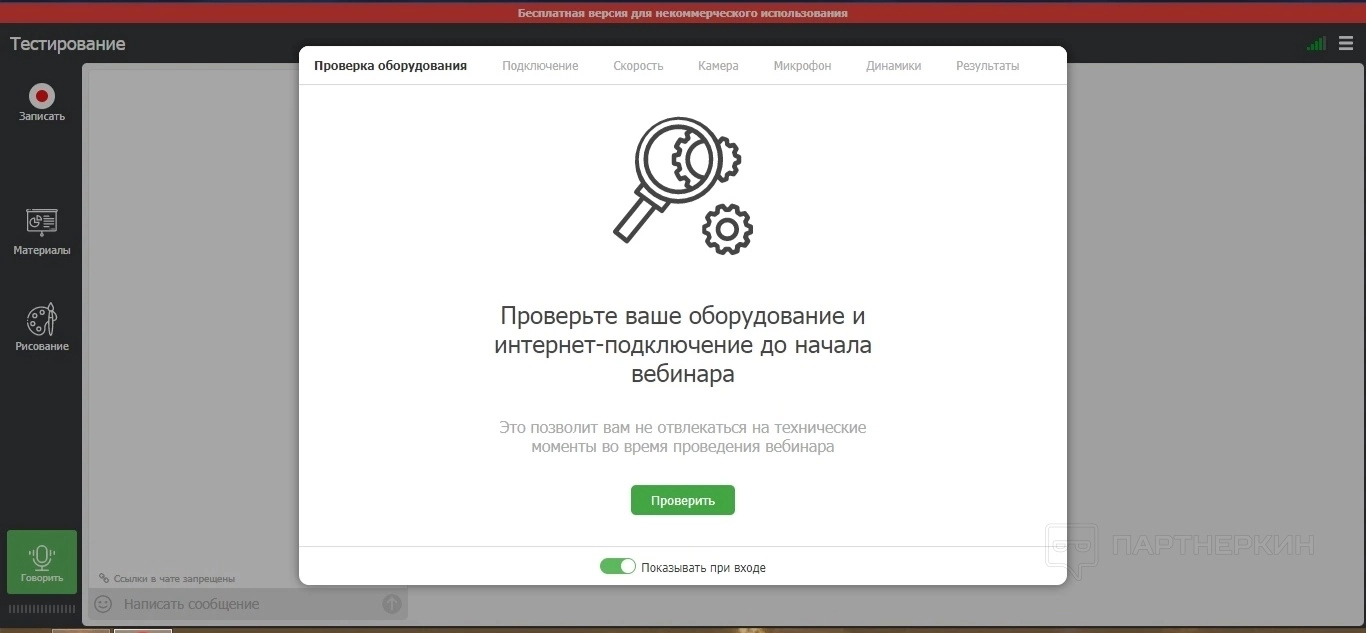Viewport: 1366px width, 633px height.
Task: Click the Тестирование webinar title
Action: tap(68, 44)
